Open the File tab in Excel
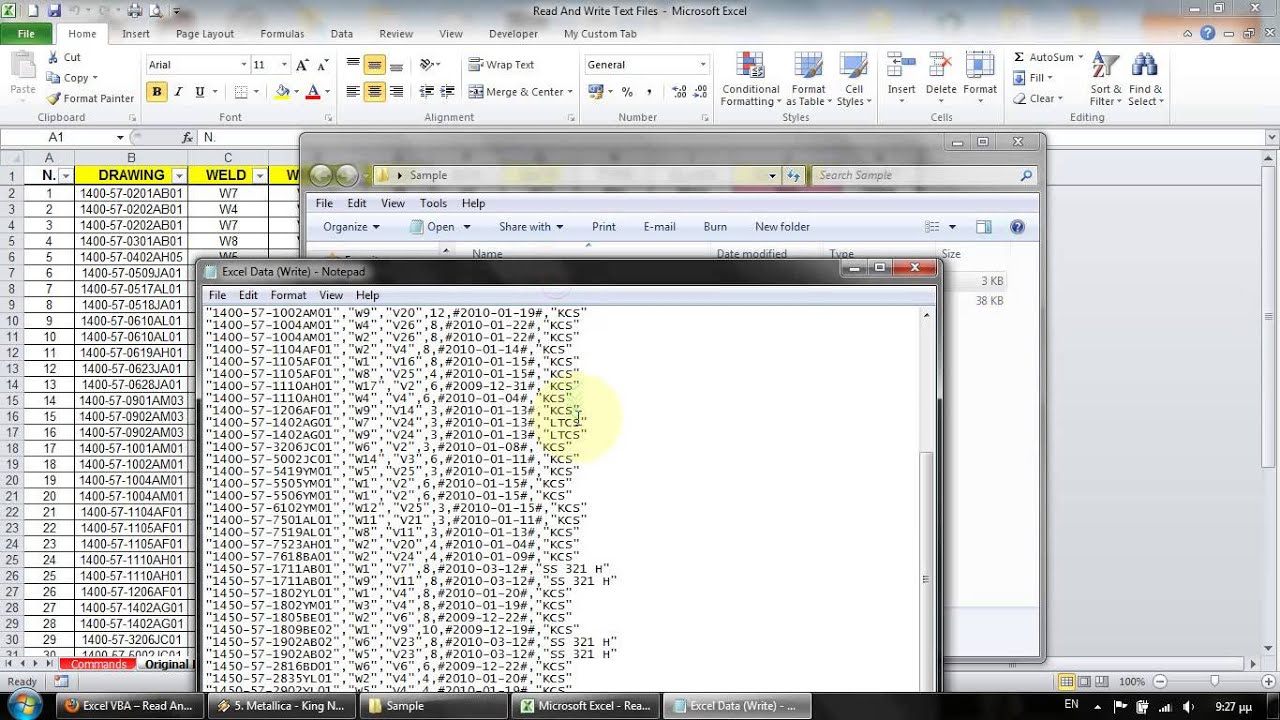1280x720 pixels. point(26,33)
